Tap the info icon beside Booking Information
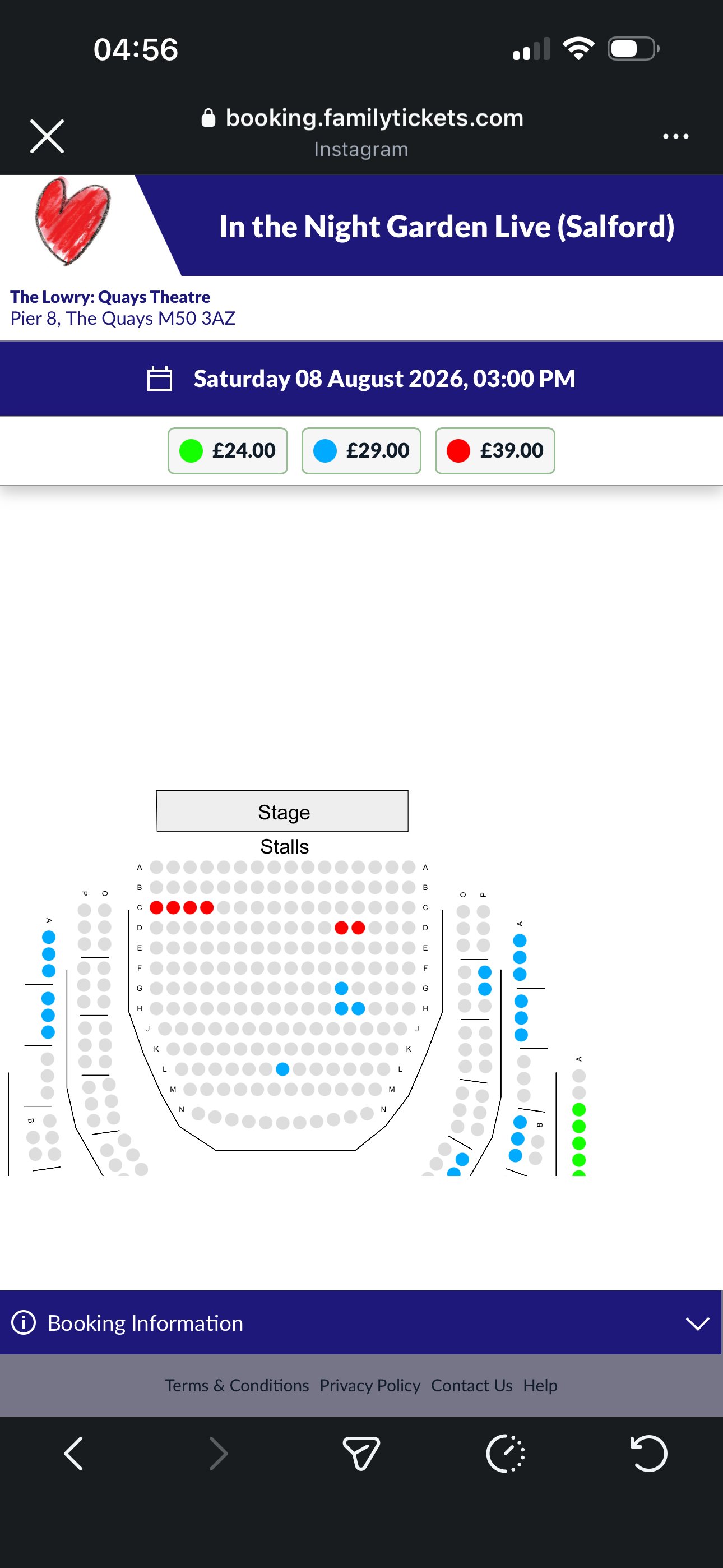This screenshot has height=1568, width=723. (x=24, y=1323)
